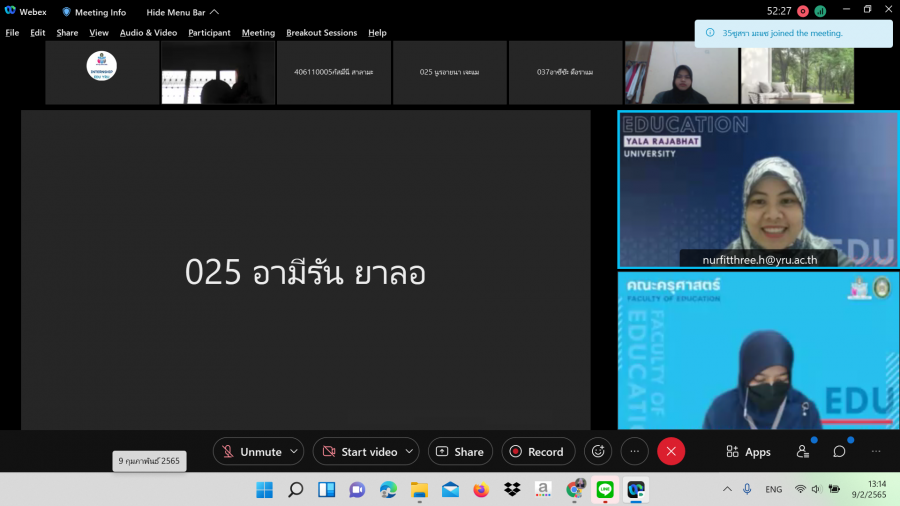The height and width of the screenshot is (506, 900).
Task: Open the Participants panel icon
Action: pos(803,452)
